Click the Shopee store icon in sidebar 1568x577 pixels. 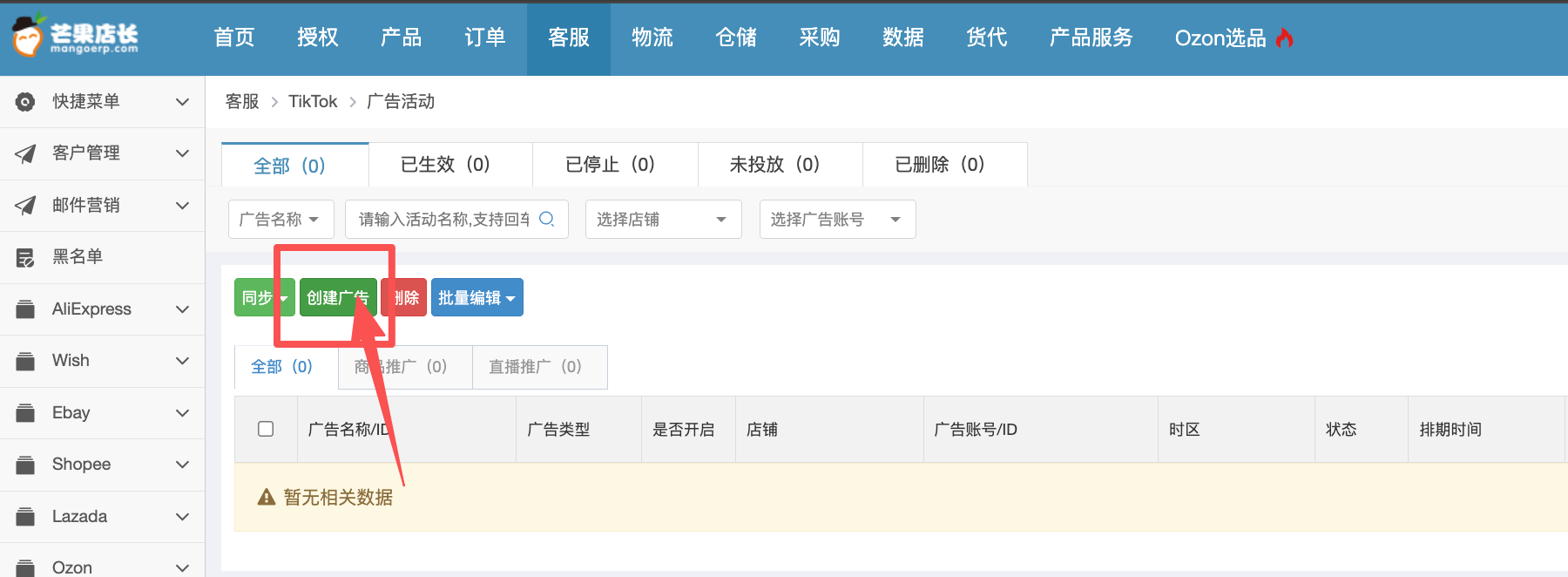[25, 465]
